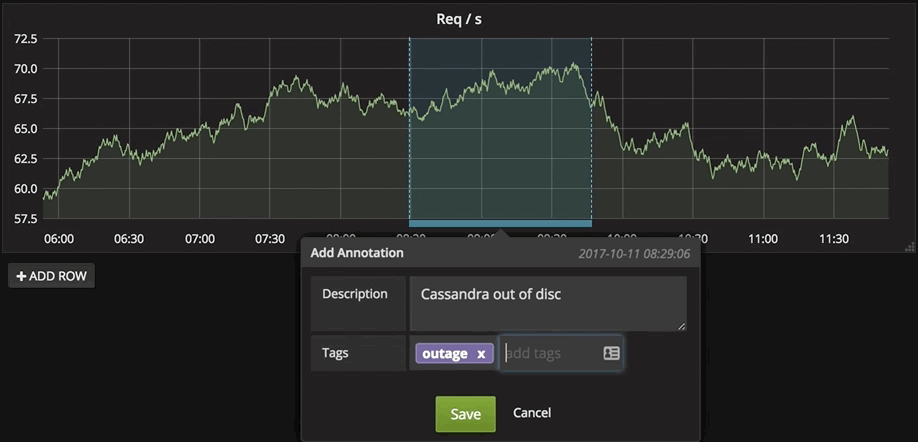The width and height of the screenshot is (918, 442).
Task: Click the 72.5 value on the Y axis
Action: click(x=26, y=39)
